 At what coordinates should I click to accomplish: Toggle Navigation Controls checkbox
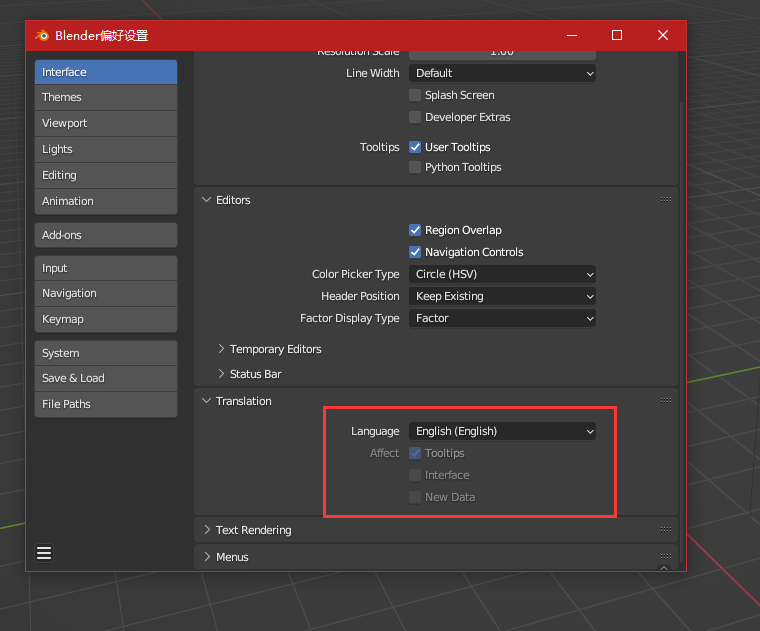coord(415,252)
